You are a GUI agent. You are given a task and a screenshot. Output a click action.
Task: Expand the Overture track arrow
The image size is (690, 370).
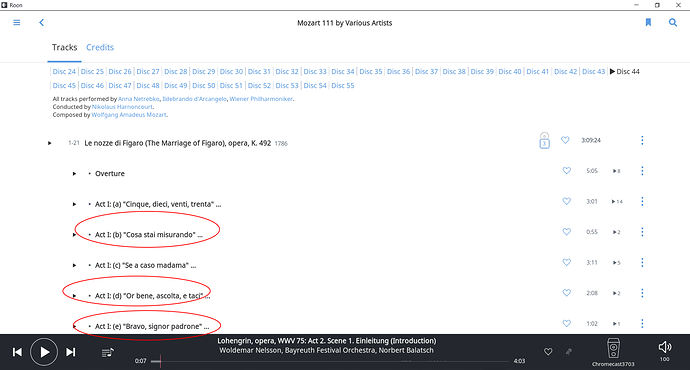(x=74, y=173)
